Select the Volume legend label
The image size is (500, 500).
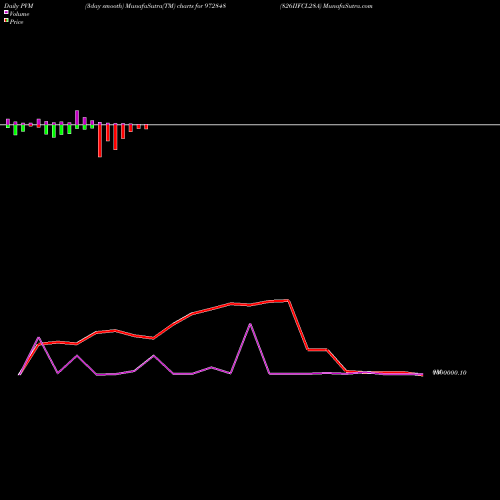pyautogui.click(x=19, y=14)
